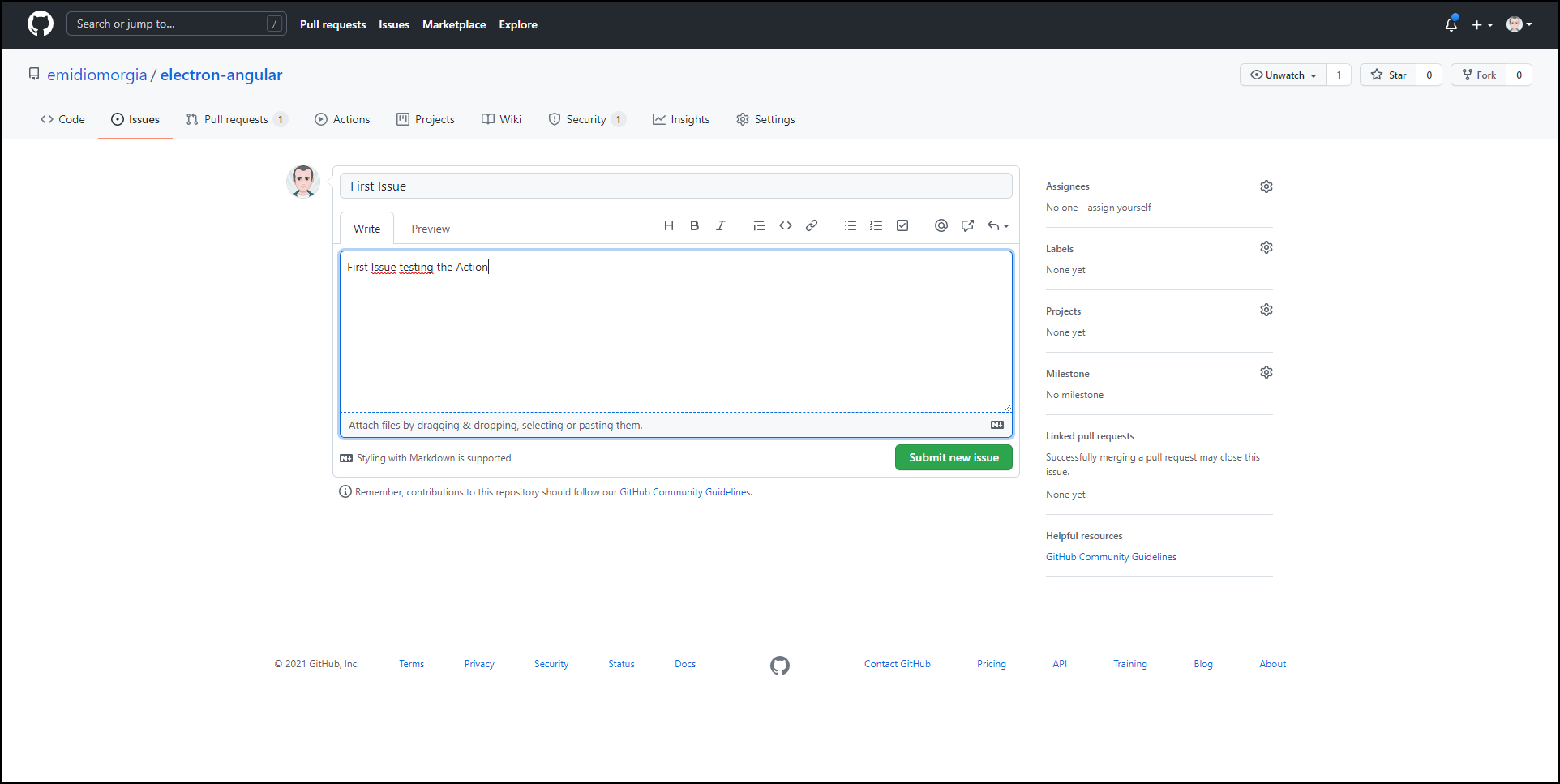Expand the Unwatch dropdown
This screenshot has height=784, width=1560.
tap(1284, 75)
